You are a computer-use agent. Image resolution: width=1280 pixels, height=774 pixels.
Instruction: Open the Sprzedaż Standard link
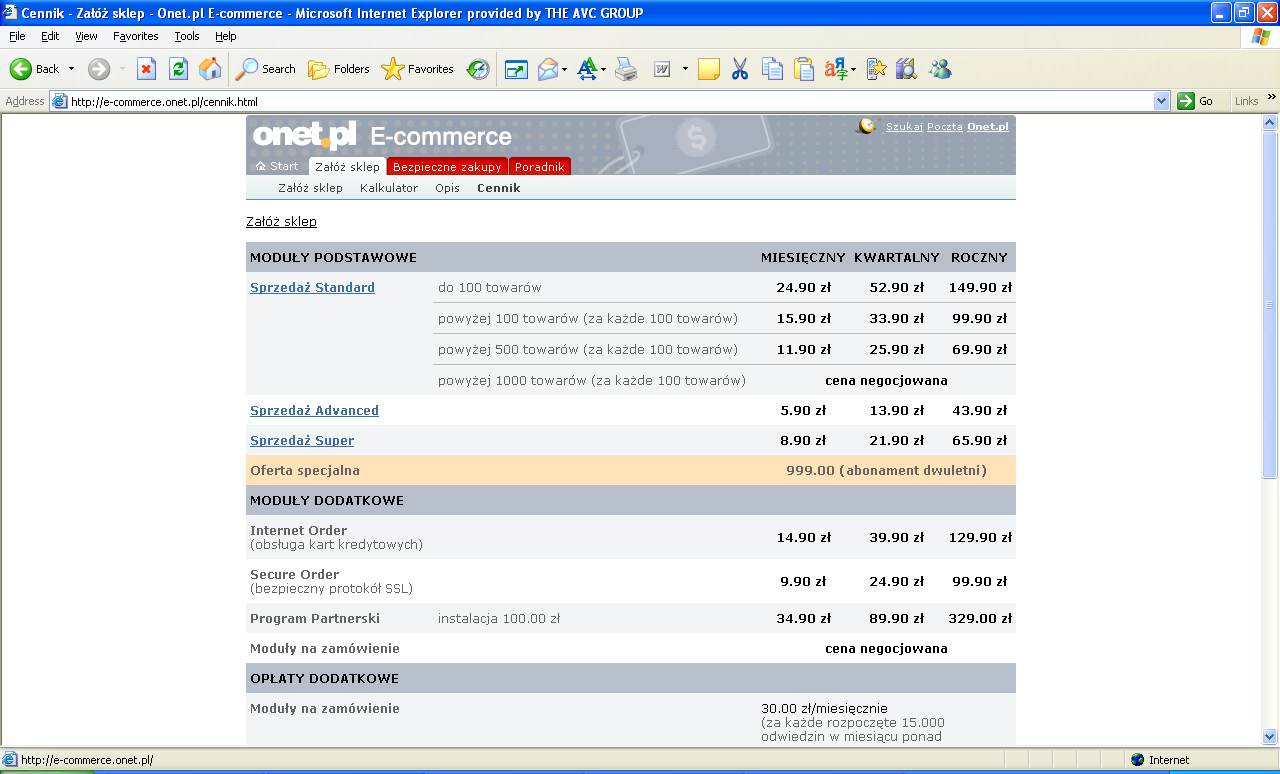[312, 287]
